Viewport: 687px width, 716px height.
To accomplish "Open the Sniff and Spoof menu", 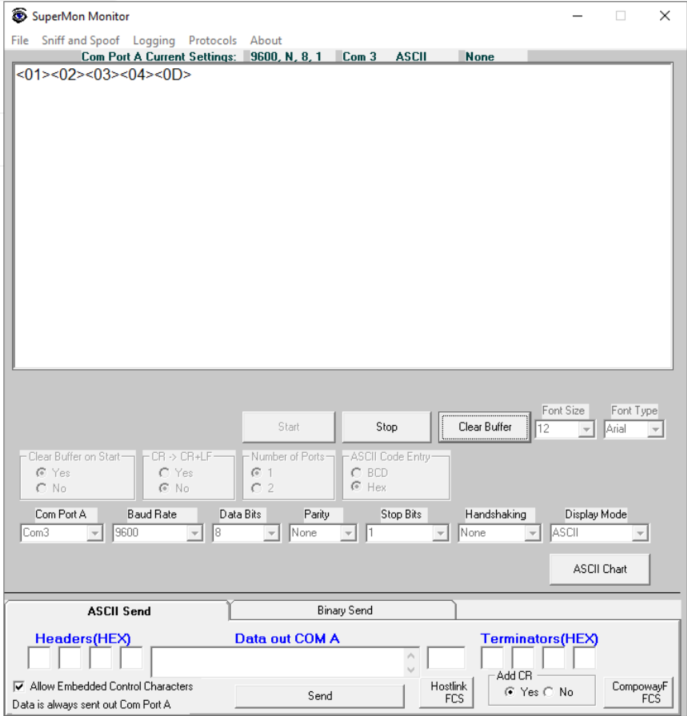I will pyautogui.click(x=80, y=40).
